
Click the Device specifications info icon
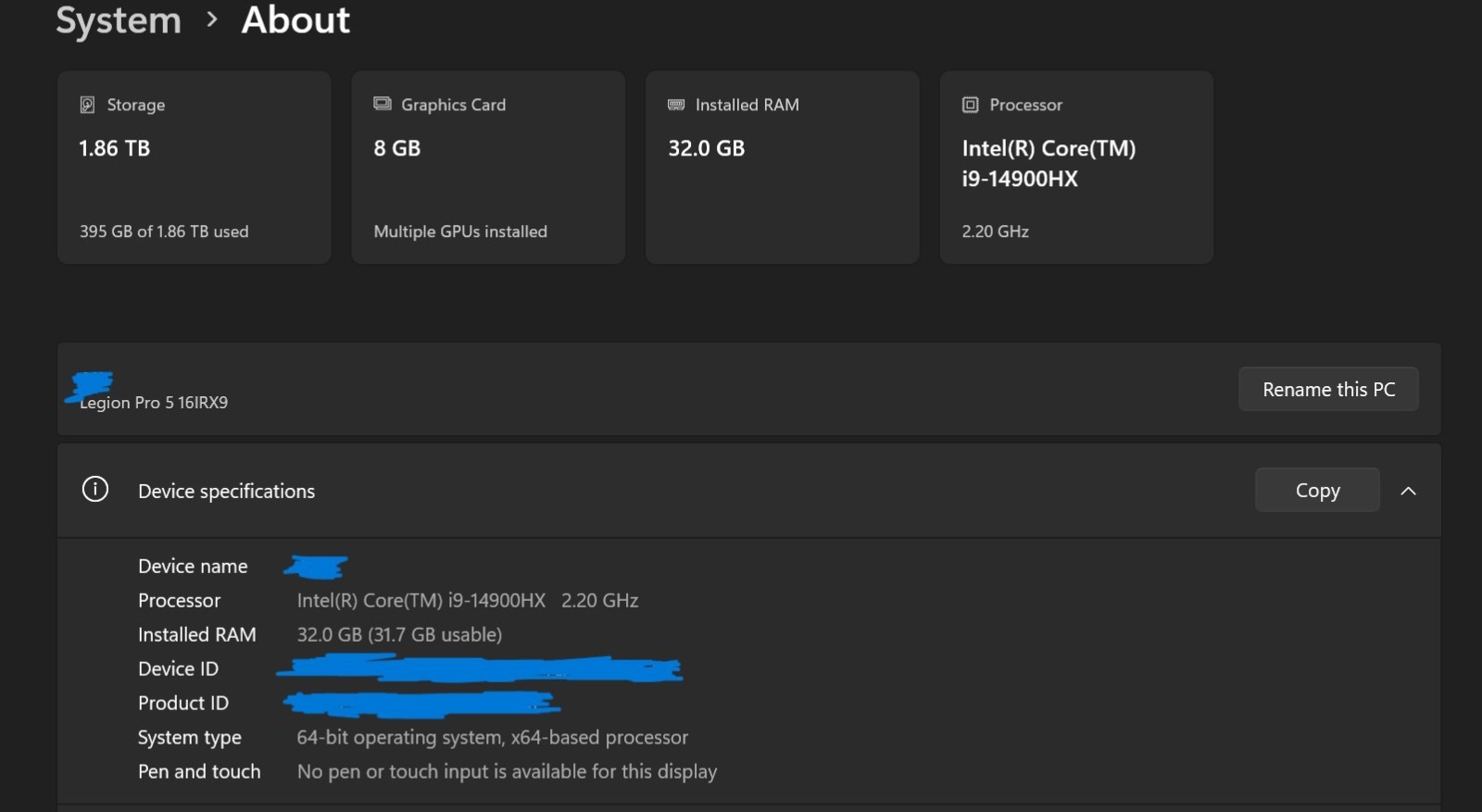pos(95,489)
